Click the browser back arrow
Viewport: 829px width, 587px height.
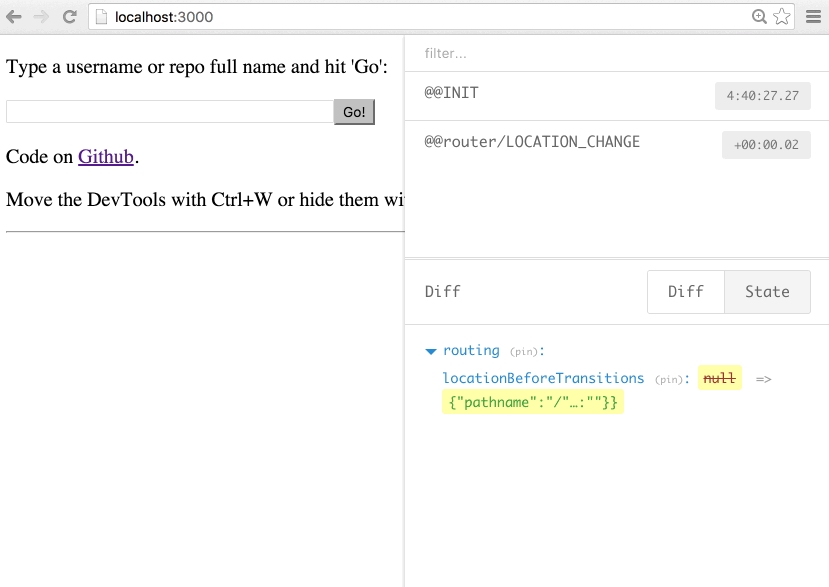[x=14, y=17]
